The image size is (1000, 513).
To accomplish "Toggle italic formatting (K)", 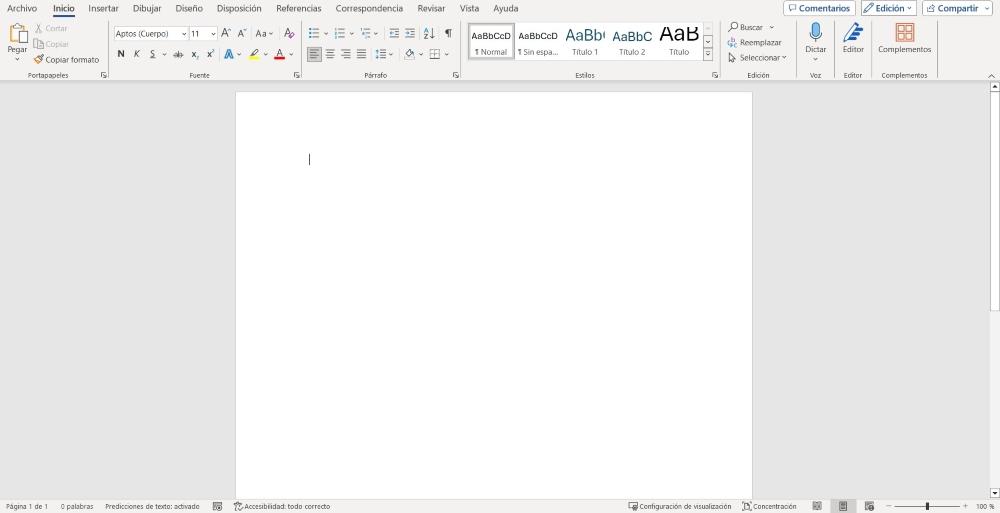I will click(136, 54).
